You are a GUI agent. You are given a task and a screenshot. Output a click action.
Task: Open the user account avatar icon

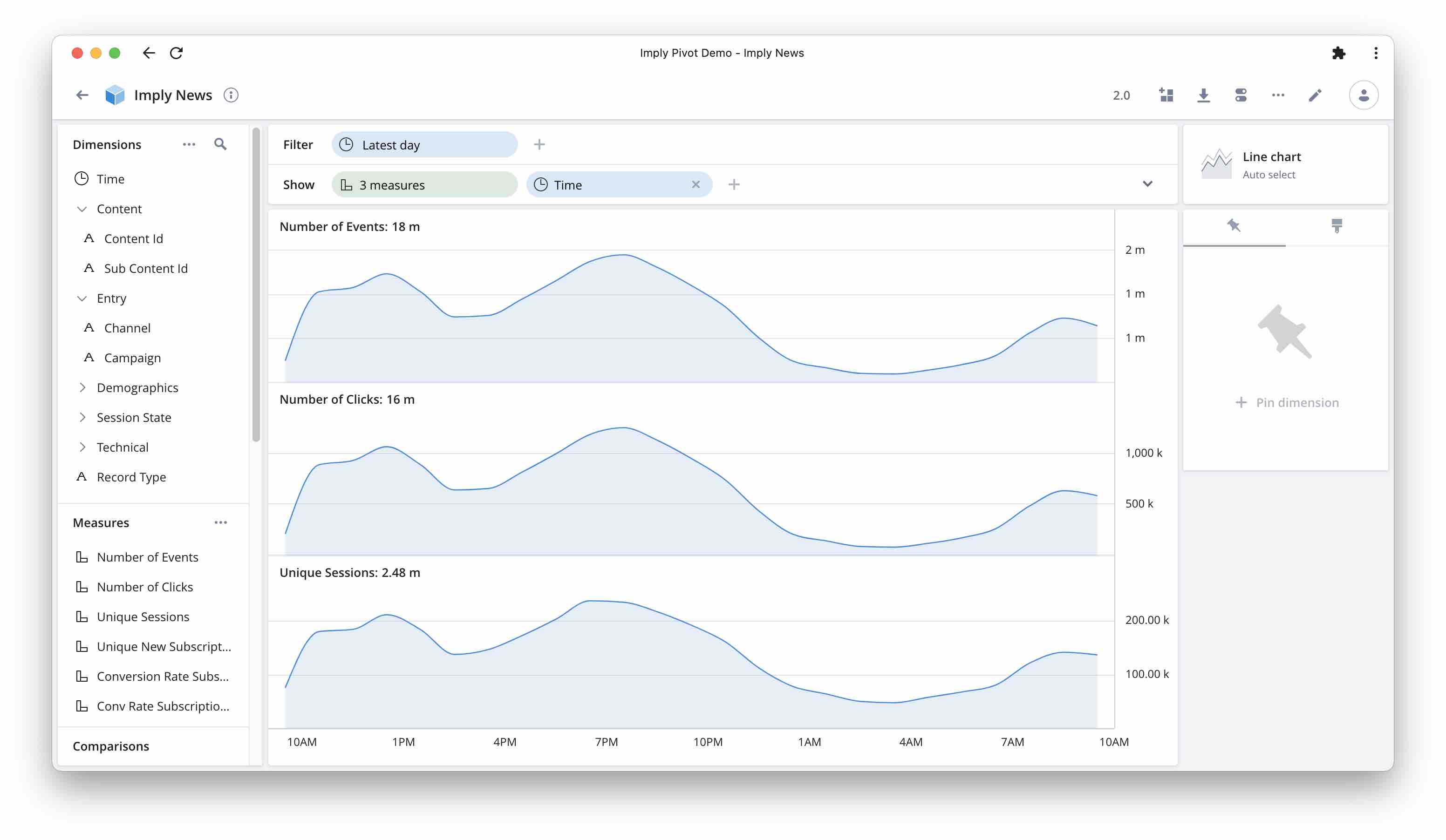pyautogui.click(x=1364, y=95)
